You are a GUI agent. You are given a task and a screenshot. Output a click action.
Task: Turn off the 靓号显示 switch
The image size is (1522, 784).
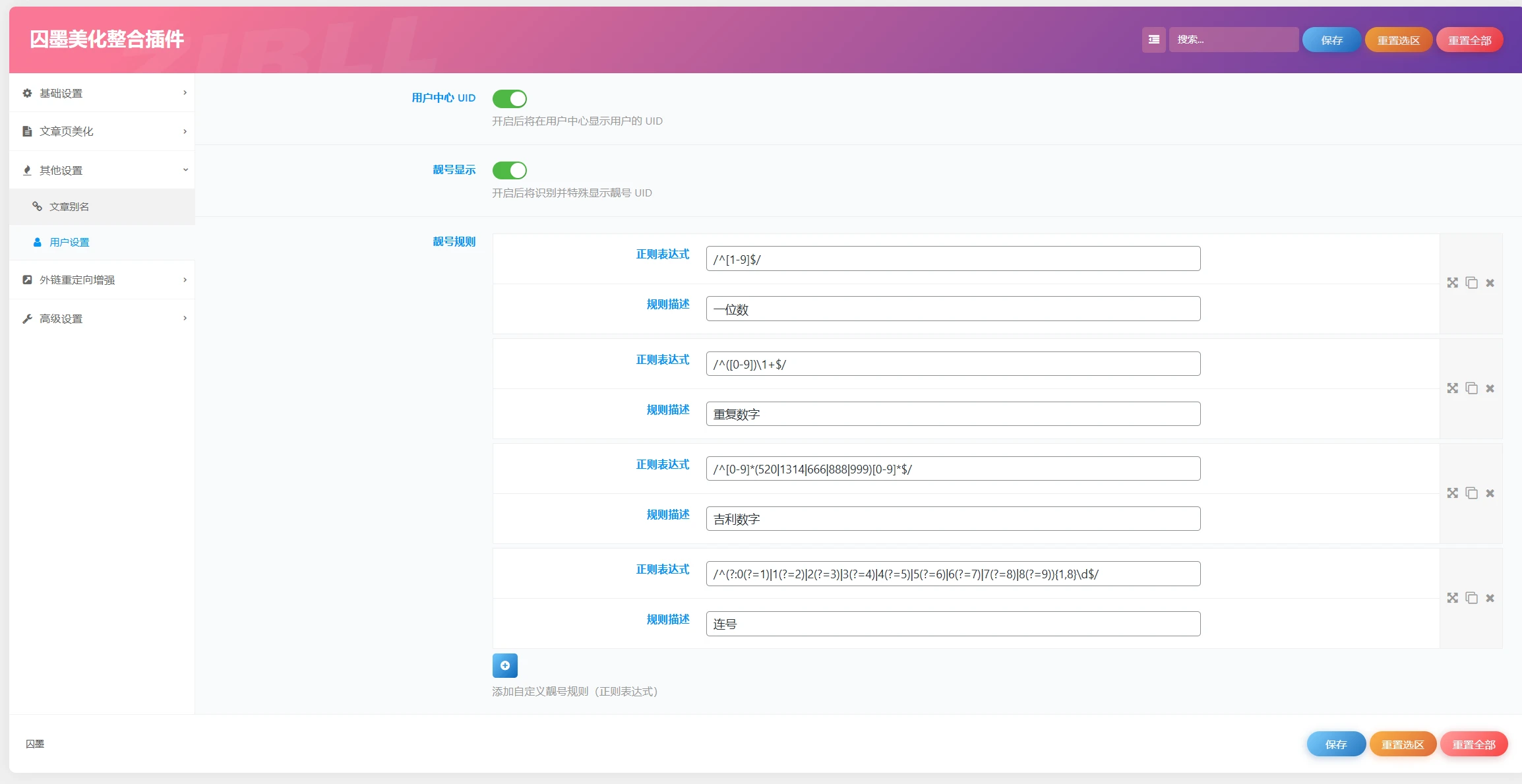510,170
